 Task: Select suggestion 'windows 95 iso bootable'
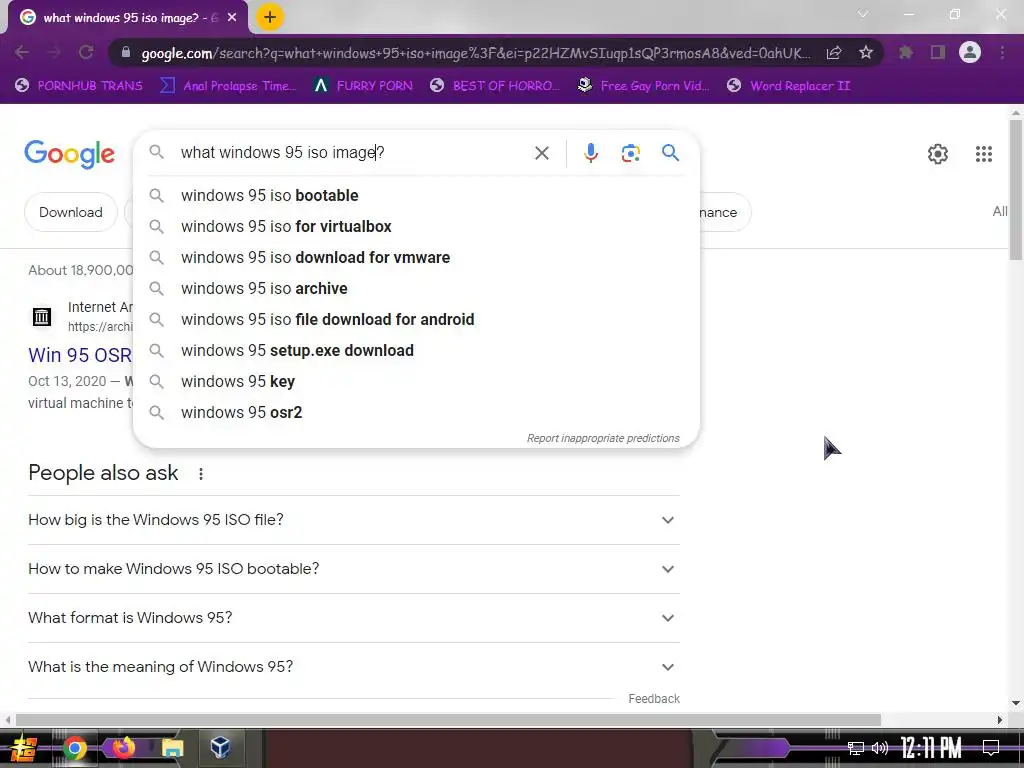[x=416, y=195]
